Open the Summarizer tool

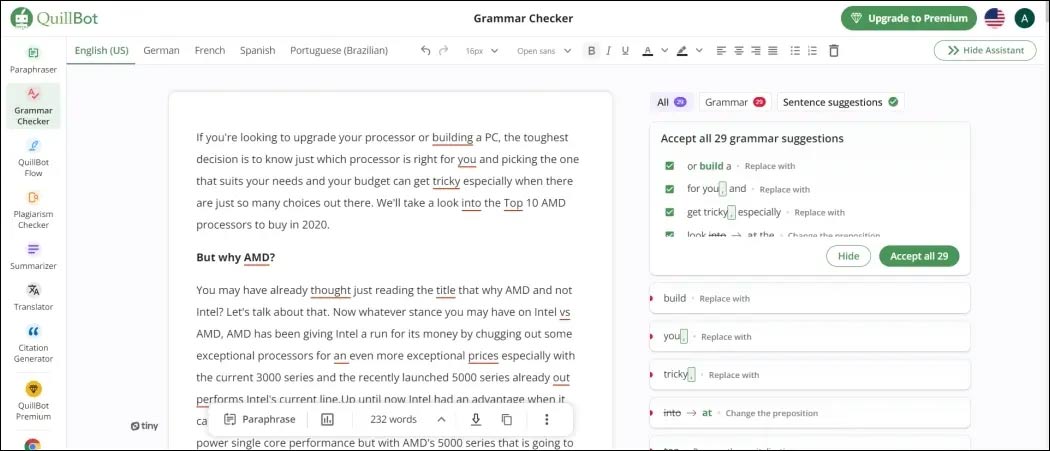tap(33, 257)
